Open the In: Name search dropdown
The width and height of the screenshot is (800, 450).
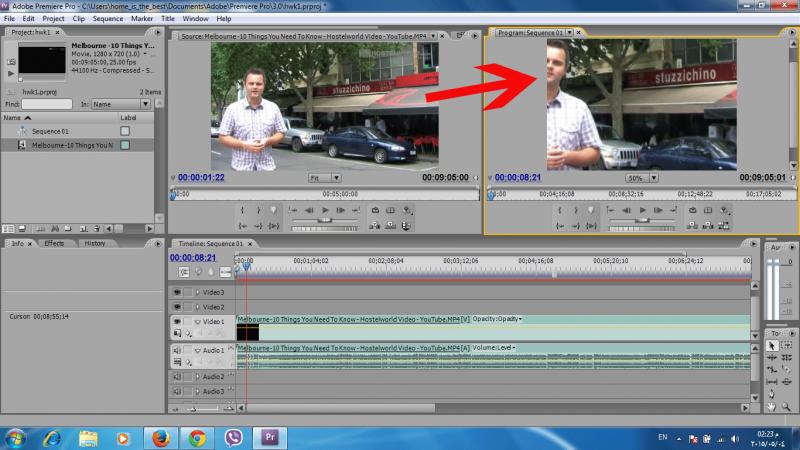click(x=120, y=103)
